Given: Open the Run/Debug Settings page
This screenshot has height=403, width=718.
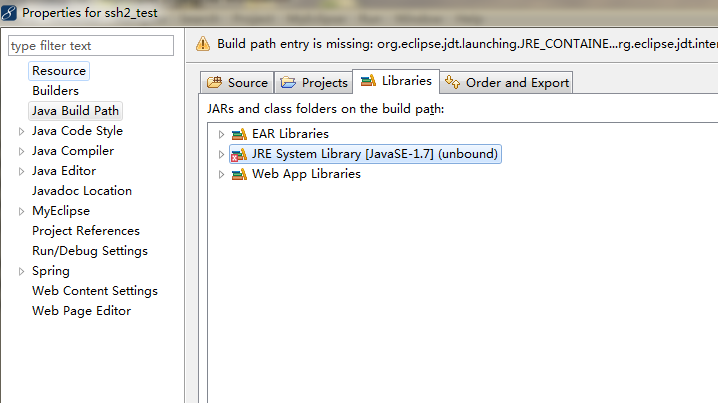Looking at the screenshot, I should (90, 251).
